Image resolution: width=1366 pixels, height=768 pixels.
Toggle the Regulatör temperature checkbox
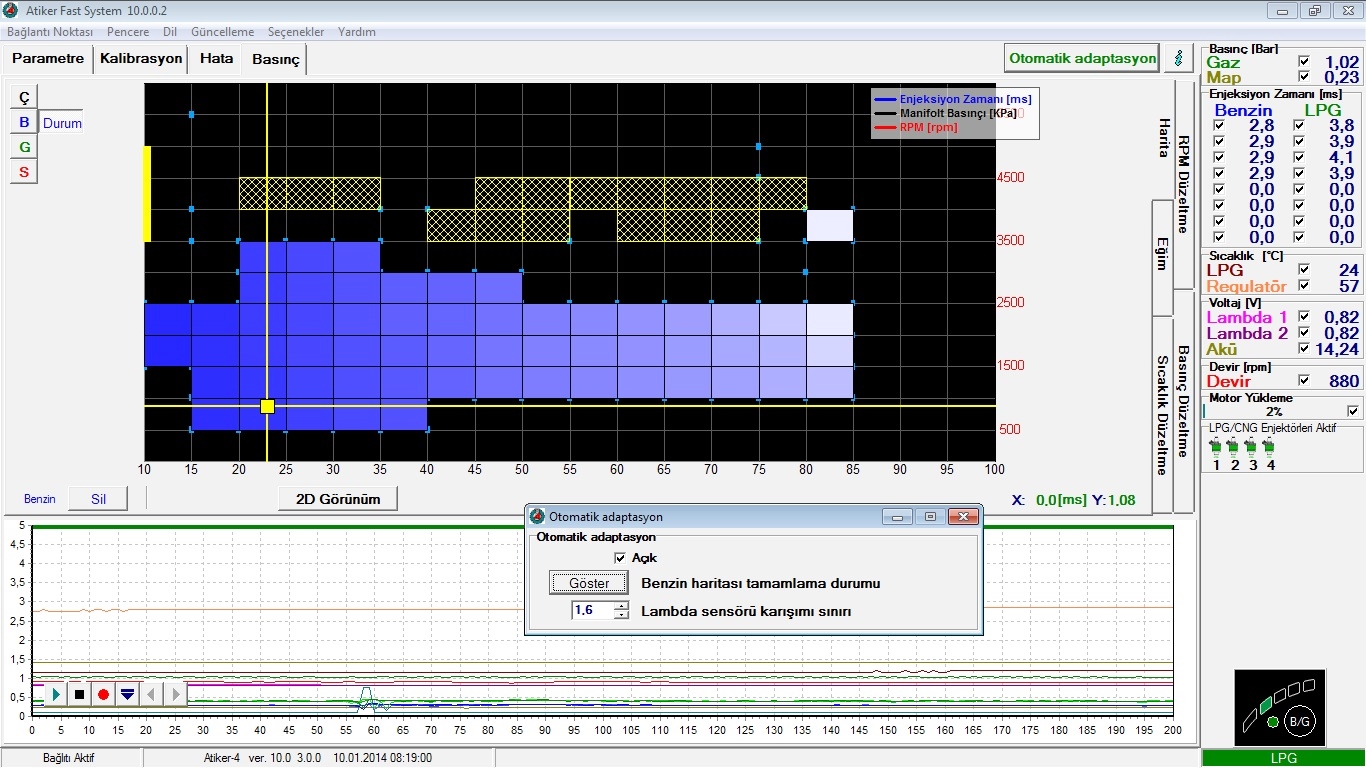1305,286
